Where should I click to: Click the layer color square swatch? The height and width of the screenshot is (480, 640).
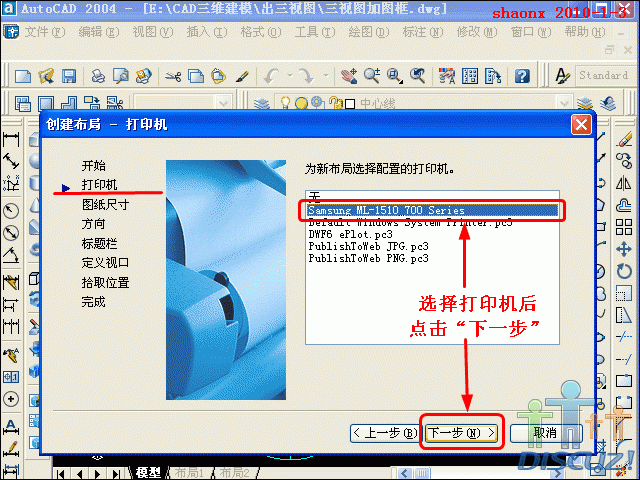[350, 104]
